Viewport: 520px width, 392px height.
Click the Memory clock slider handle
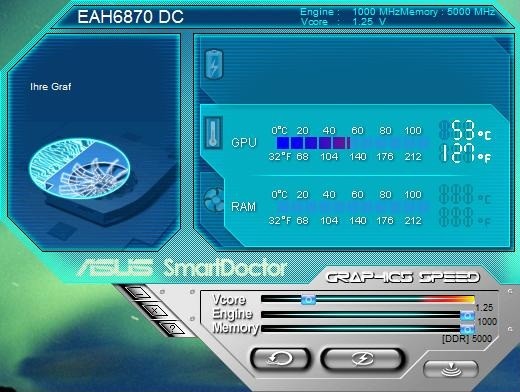coord(467,329)
